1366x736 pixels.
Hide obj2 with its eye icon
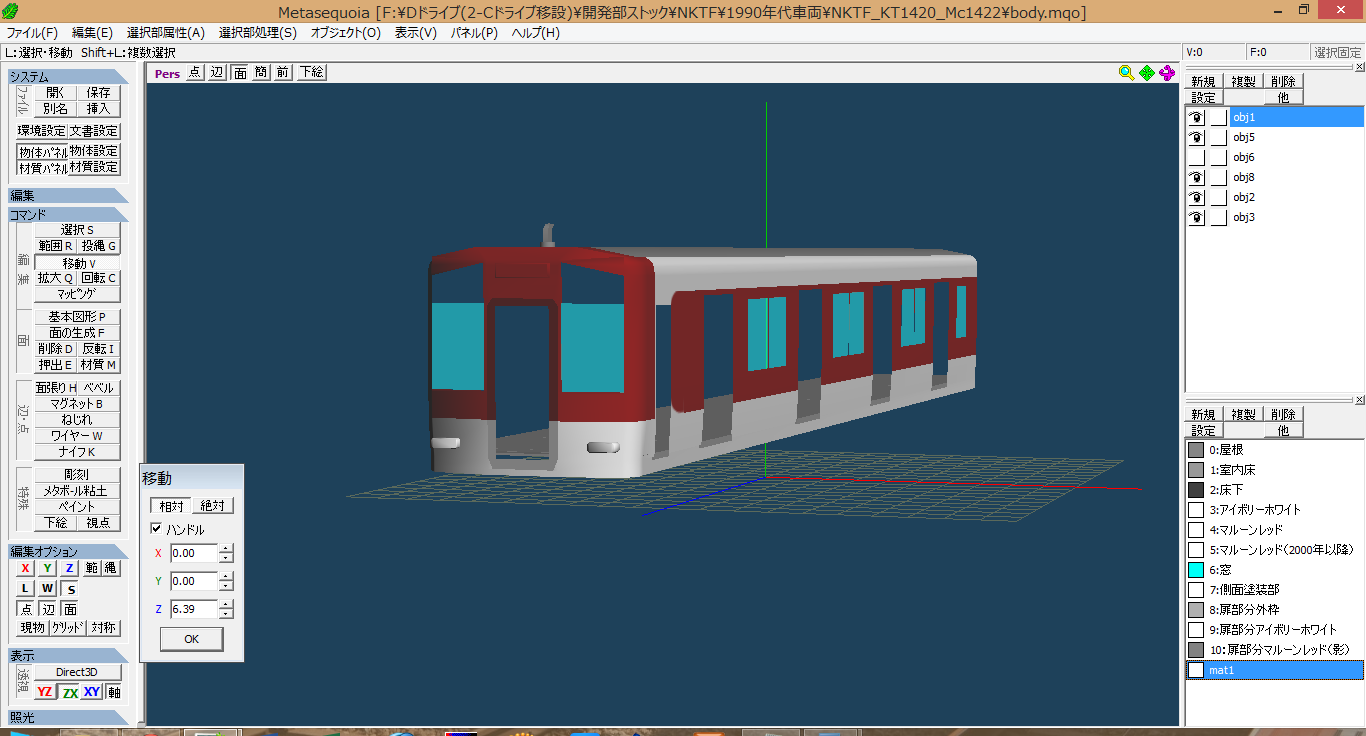click(x=1196, y=197)
